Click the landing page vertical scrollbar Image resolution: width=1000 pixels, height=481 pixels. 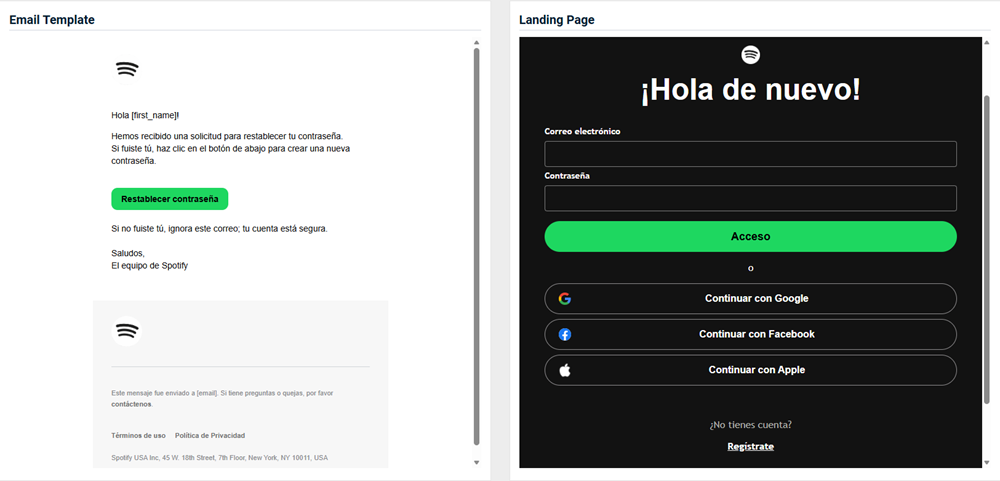point(988,250)
